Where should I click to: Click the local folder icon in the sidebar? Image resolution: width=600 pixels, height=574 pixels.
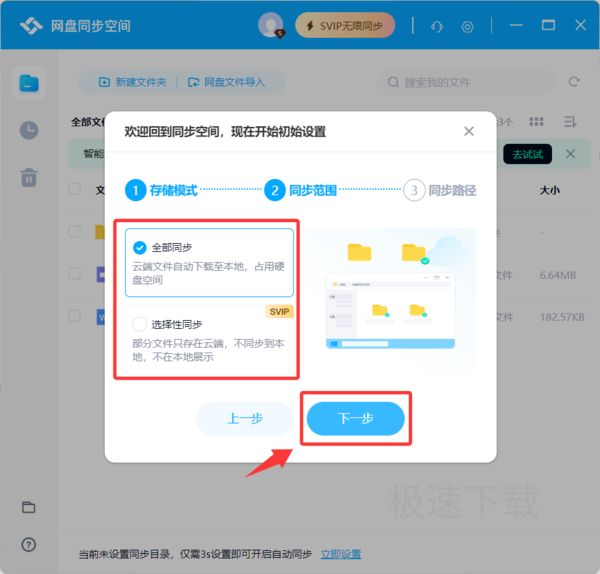(29, 507)
